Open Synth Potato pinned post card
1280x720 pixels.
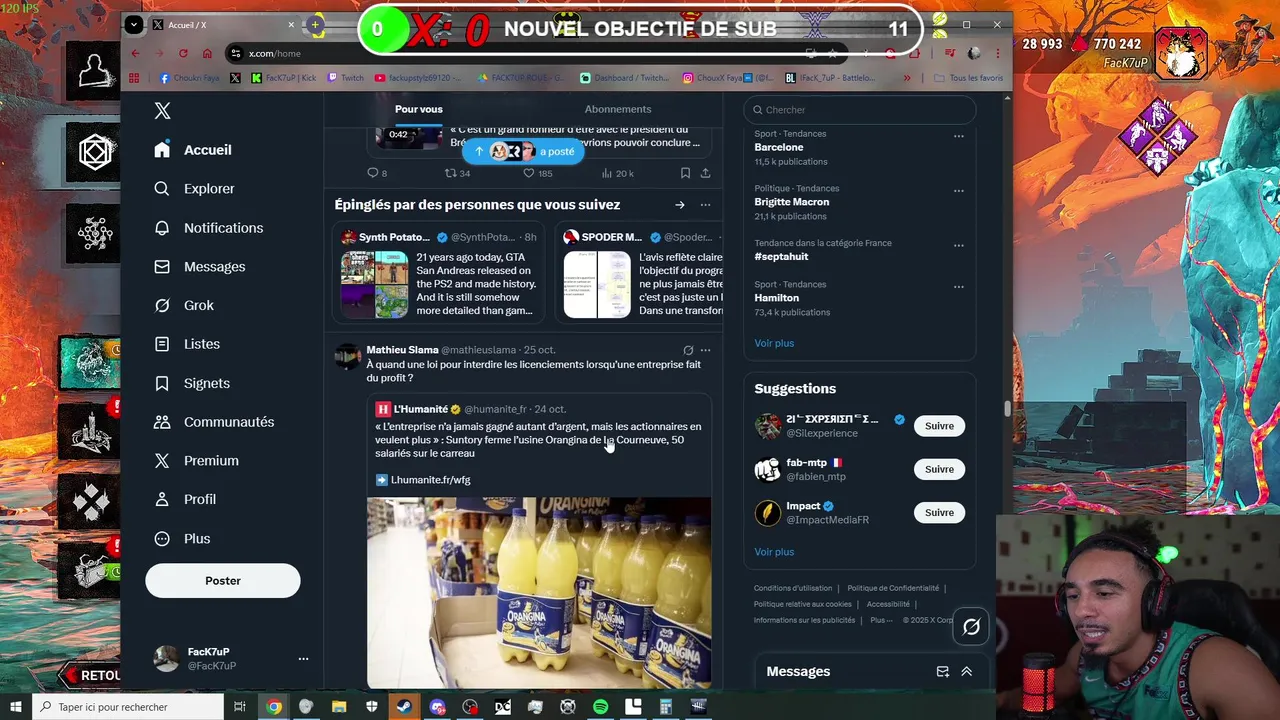[440, 273]
